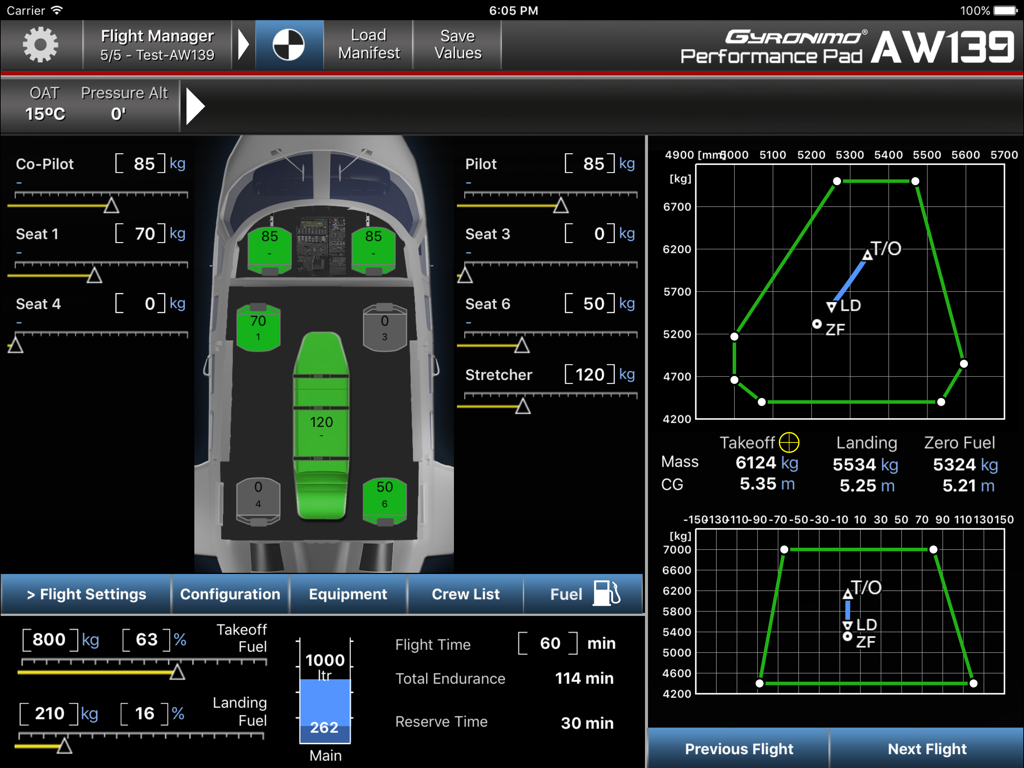Screen dimensions: 1024x768
Task: Open Flight Settings options
Action: point(85,593)
